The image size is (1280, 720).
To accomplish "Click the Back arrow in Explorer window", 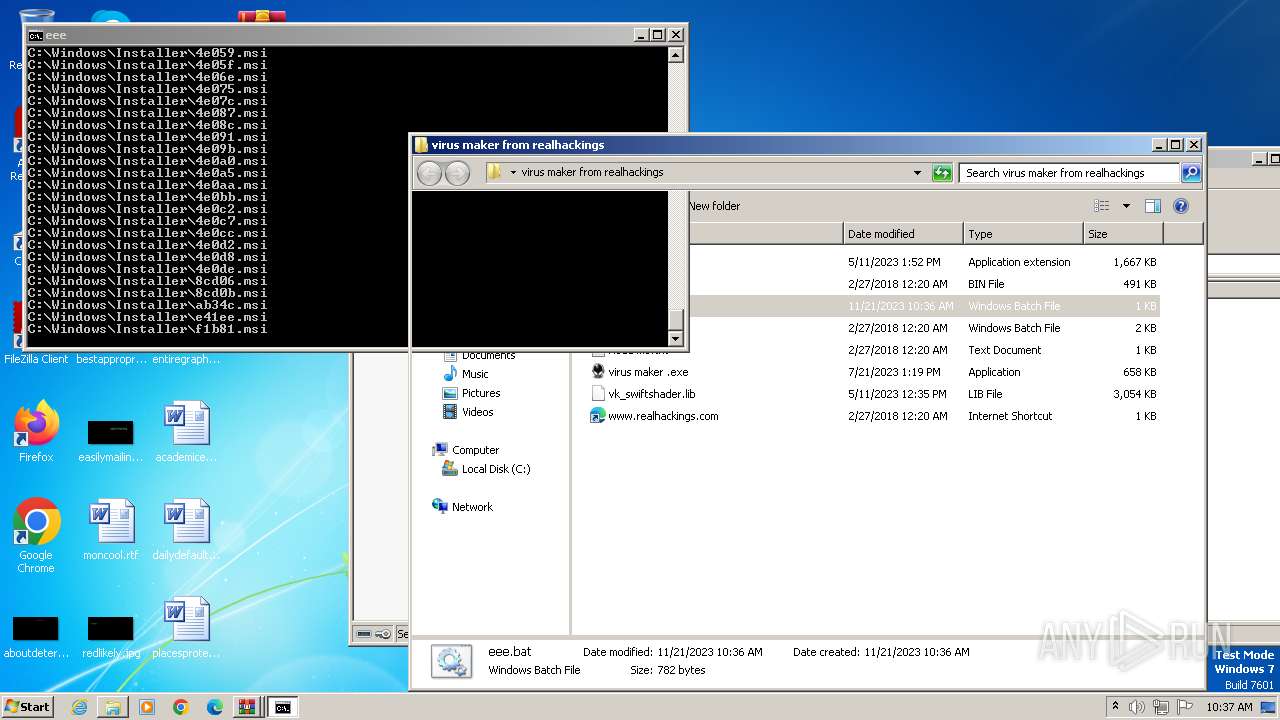I will 430,173.
